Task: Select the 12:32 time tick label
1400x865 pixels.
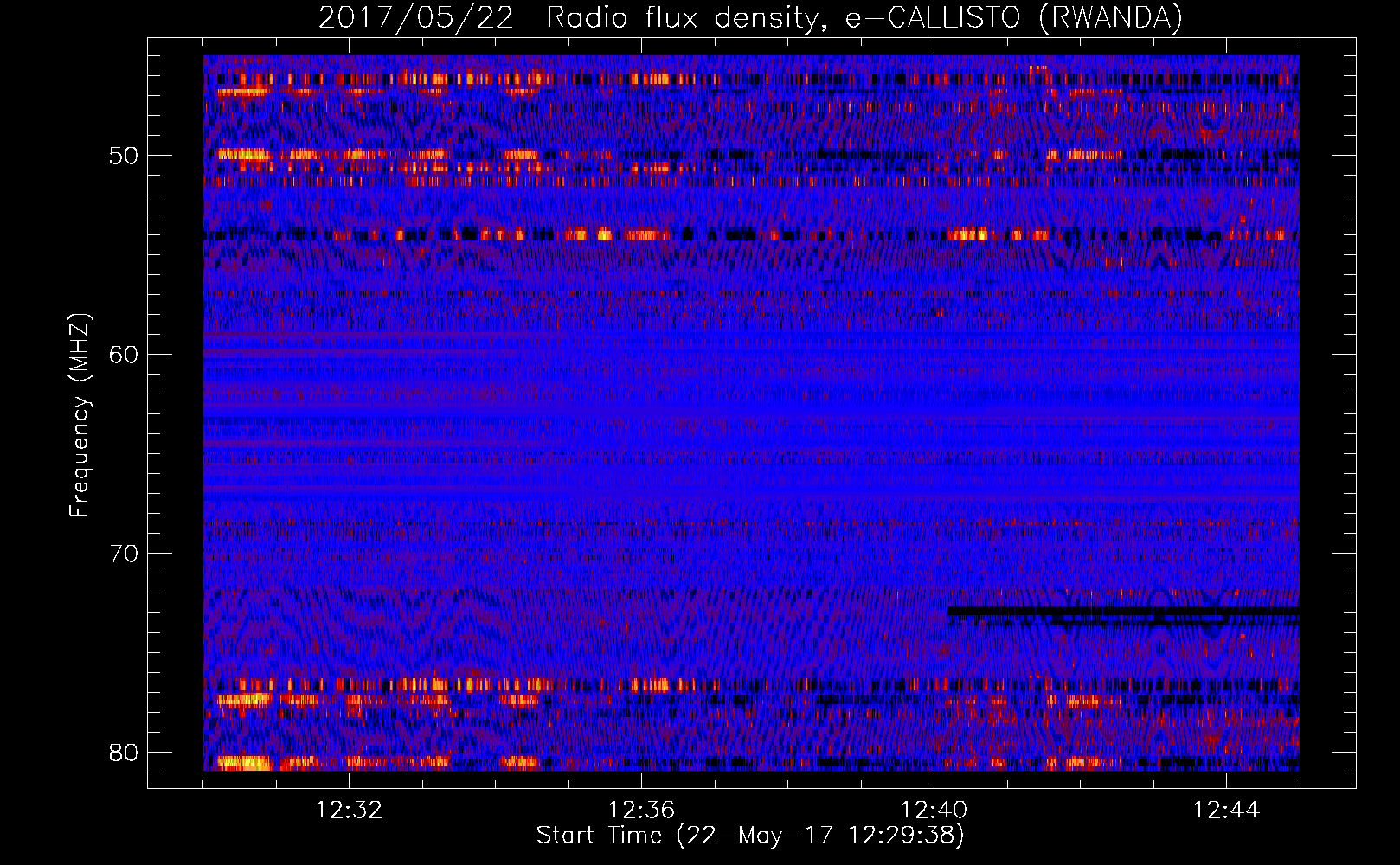Action: (349, 811)
